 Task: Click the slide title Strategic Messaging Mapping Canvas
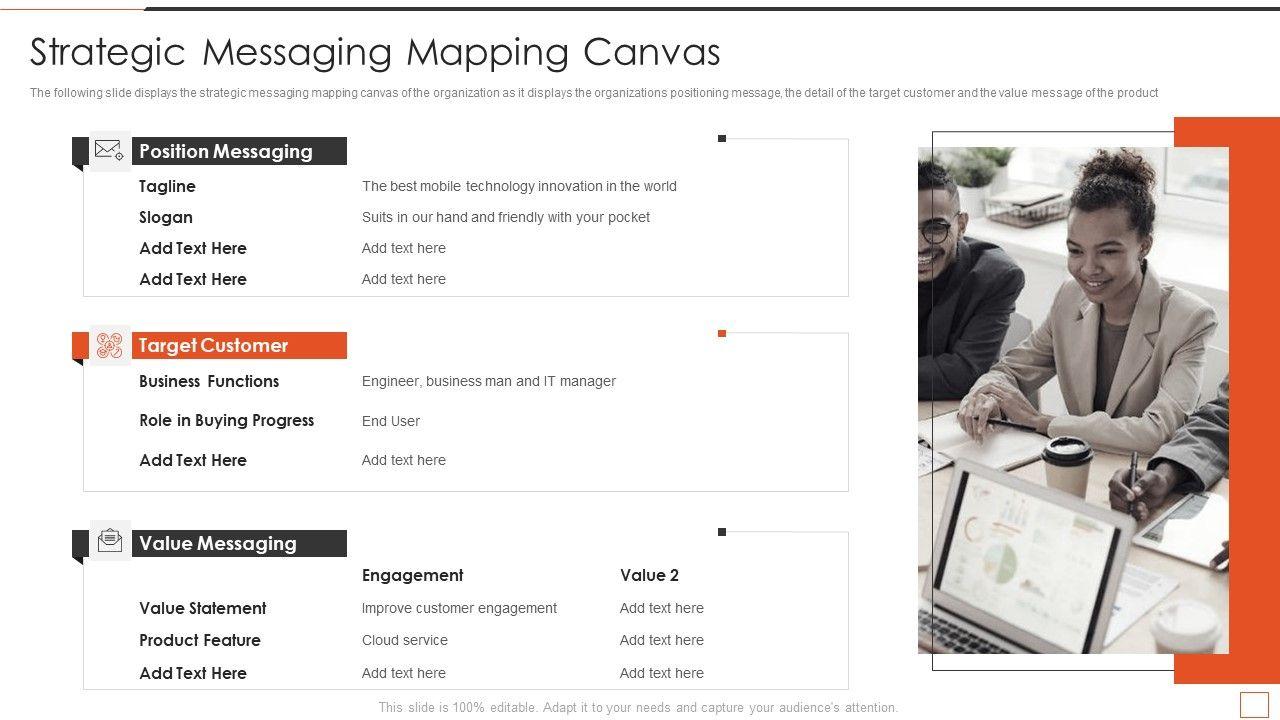(375, 52)
